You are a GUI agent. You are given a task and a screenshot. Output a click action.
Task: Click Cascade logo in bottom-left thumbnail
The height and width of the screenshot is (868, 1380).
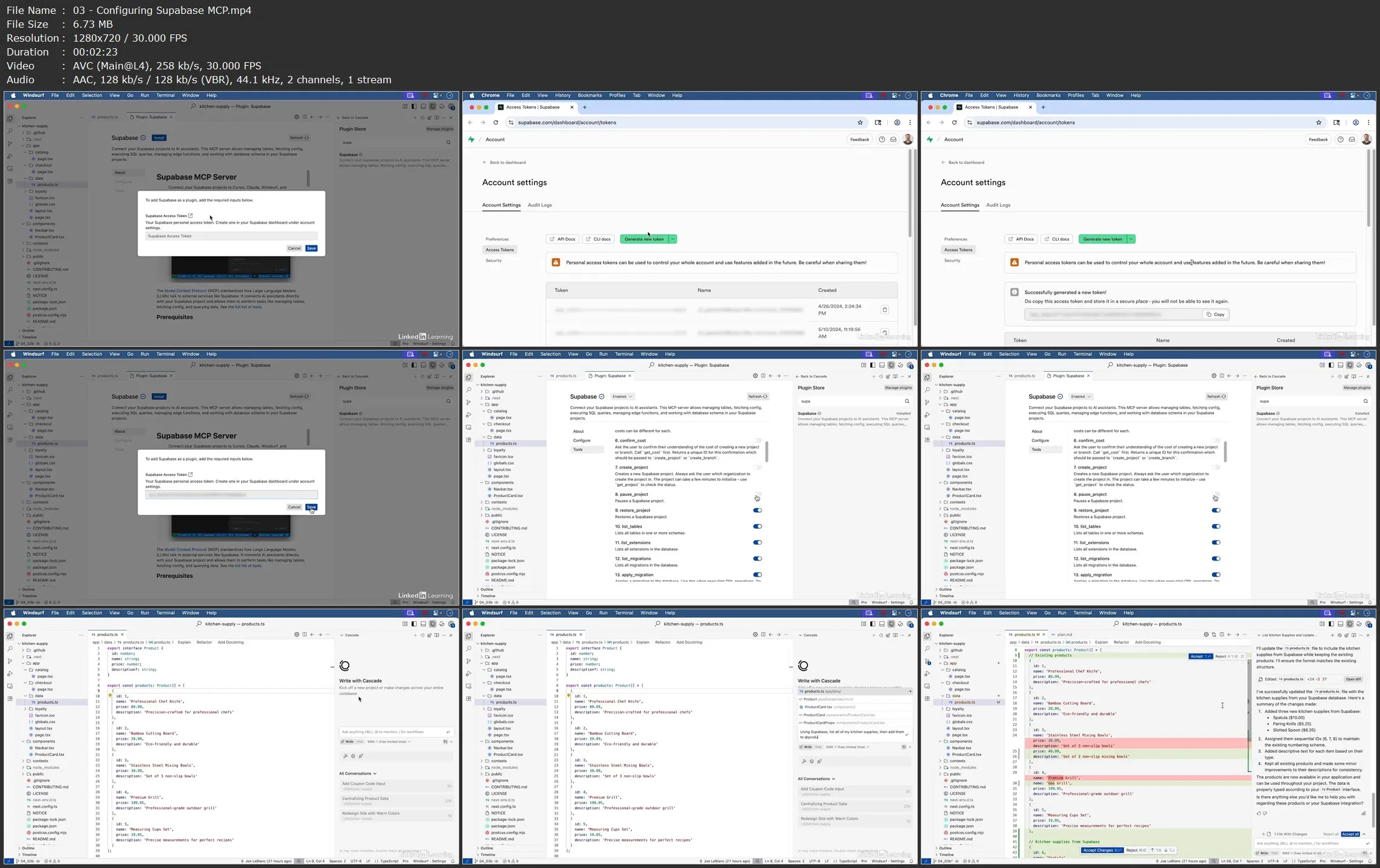point(345,665)
